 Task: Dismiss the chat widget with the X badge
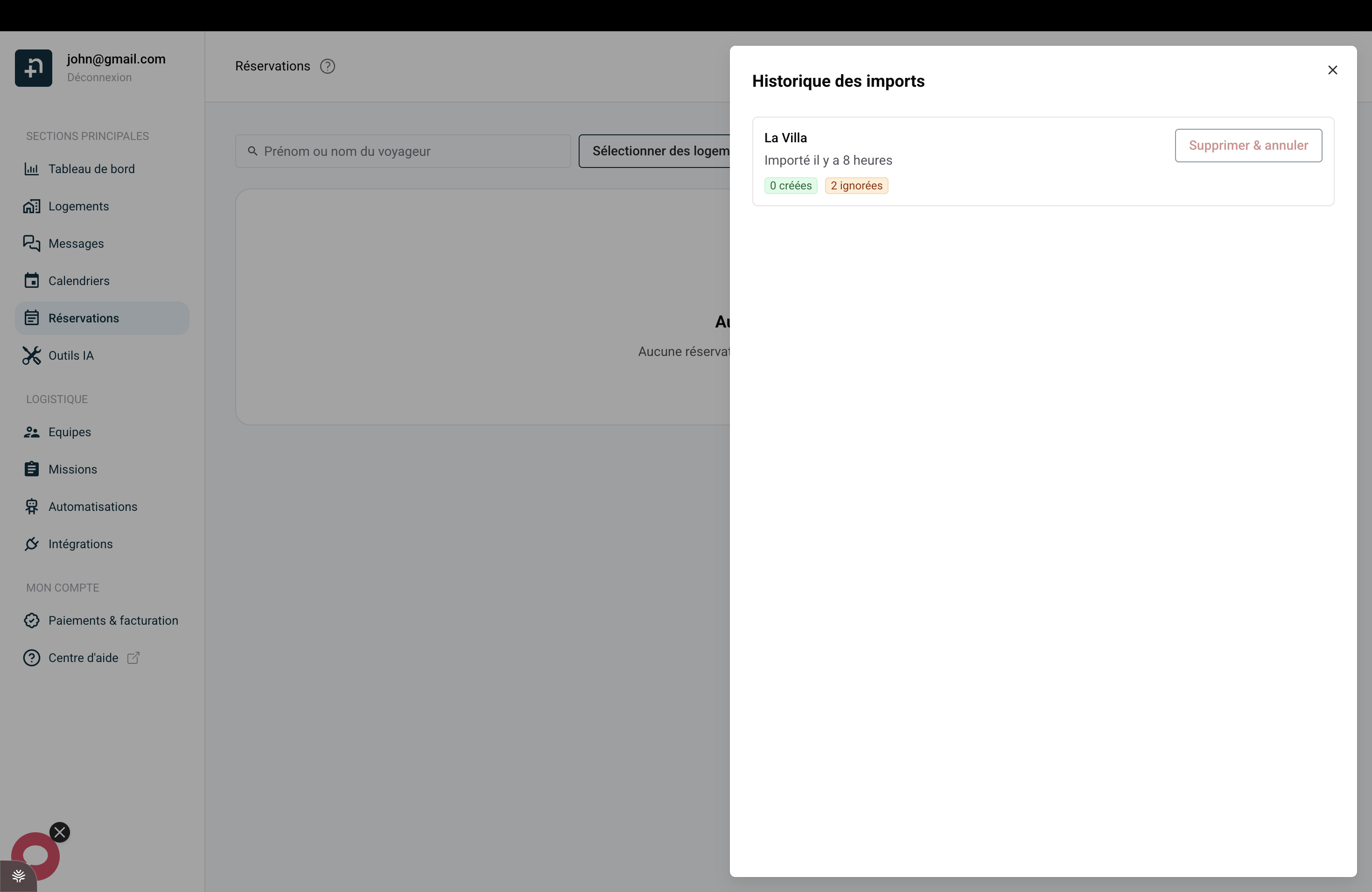[59, 833]
